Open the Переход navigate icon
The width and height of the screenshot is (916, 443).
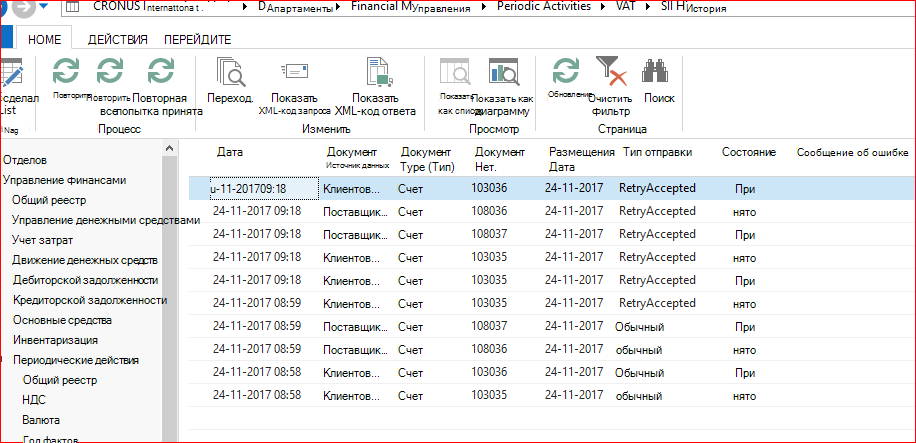pyautogui.click(x=231, y=71)
